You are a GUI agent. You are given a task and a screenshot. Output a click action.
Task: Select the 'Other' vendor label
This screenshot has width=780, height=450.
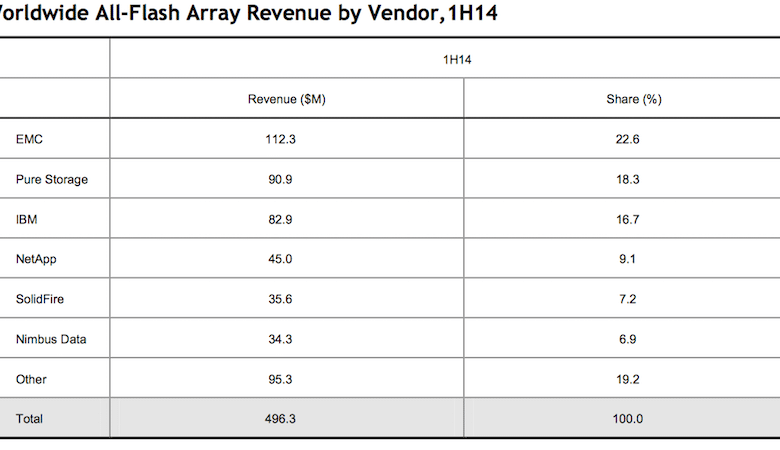[31, 379]
